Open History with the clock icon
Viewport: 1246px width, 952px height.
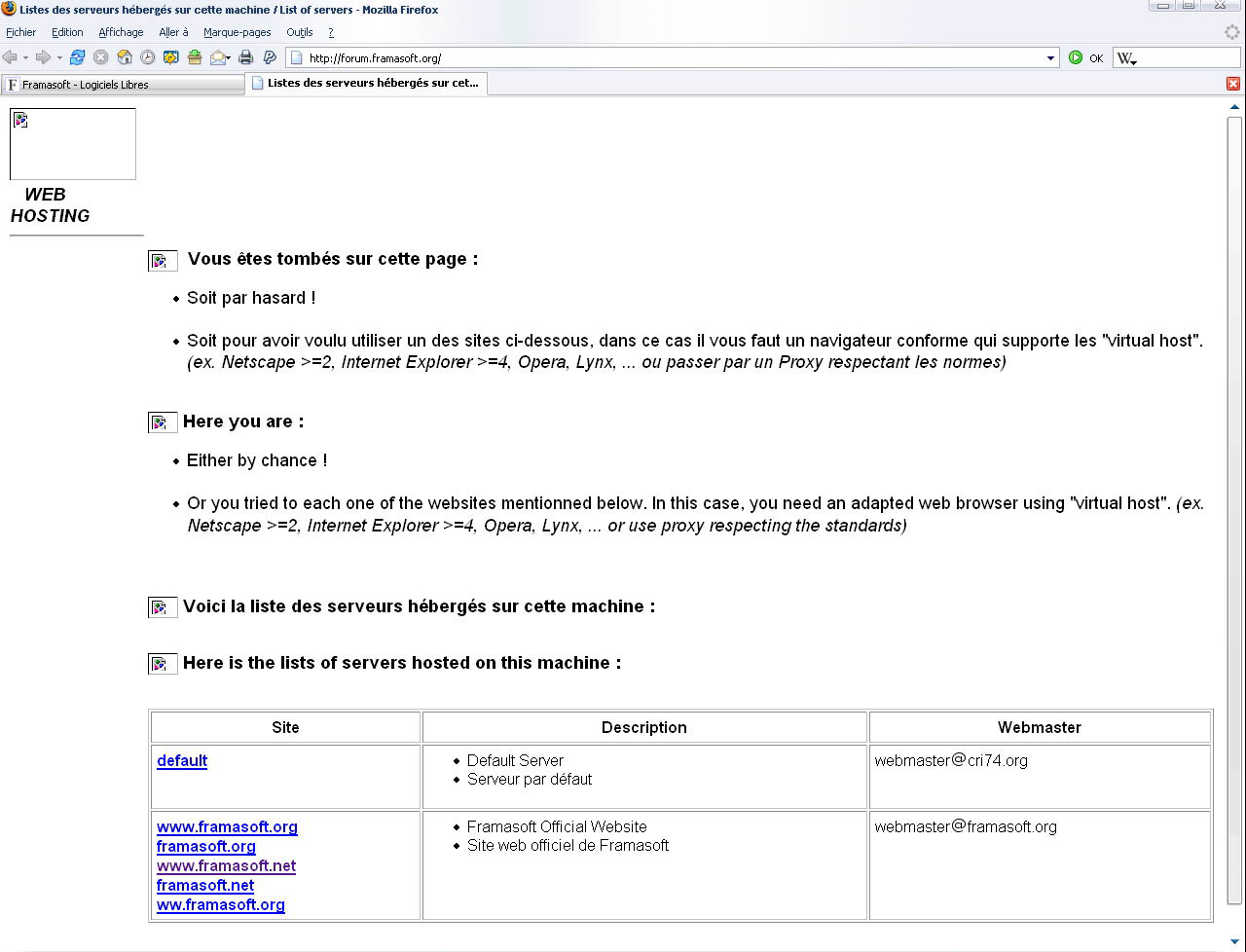147,57
